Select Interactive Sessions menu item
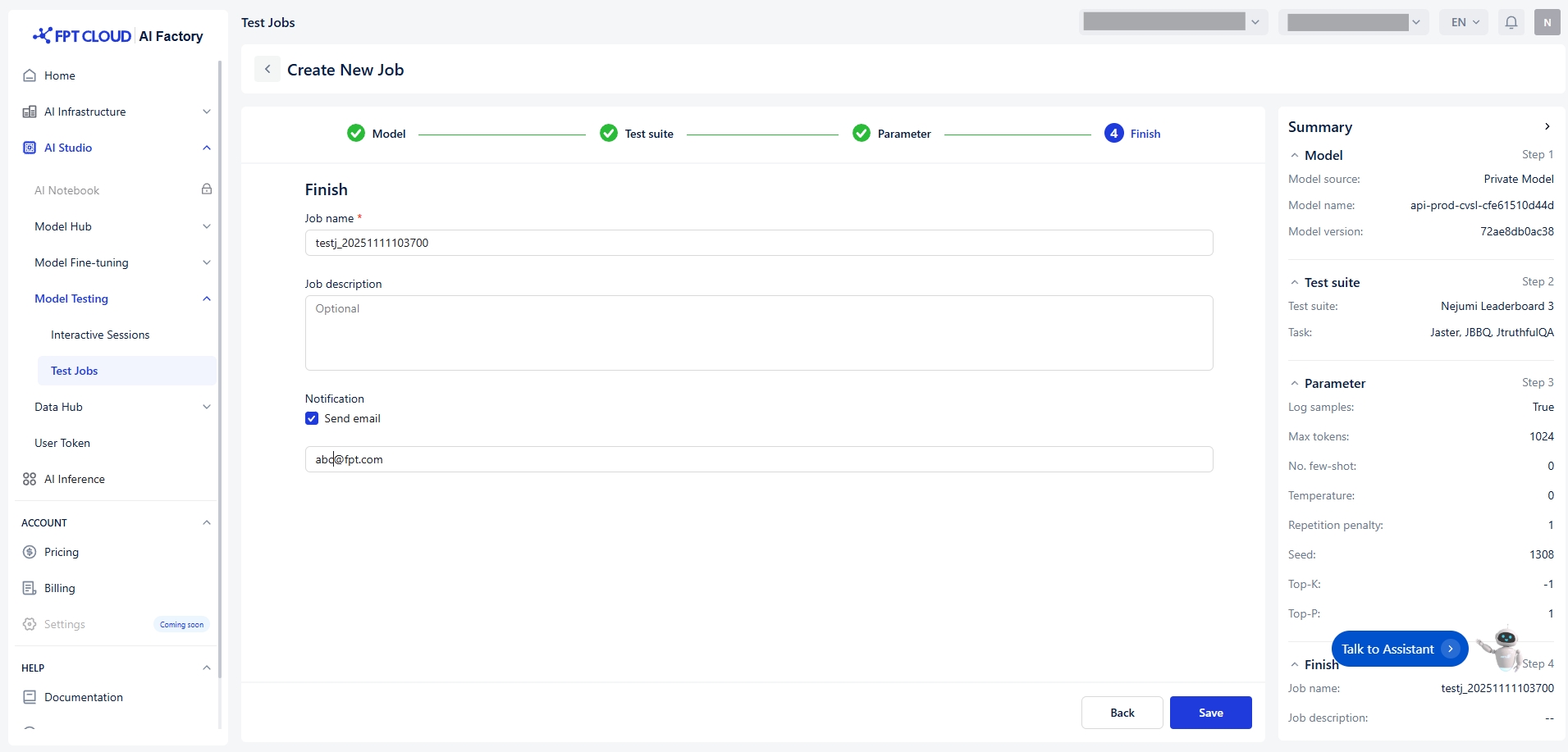The width and height of the screenshot is (1568, 752). pyautogui.click(x=100, y=335)
